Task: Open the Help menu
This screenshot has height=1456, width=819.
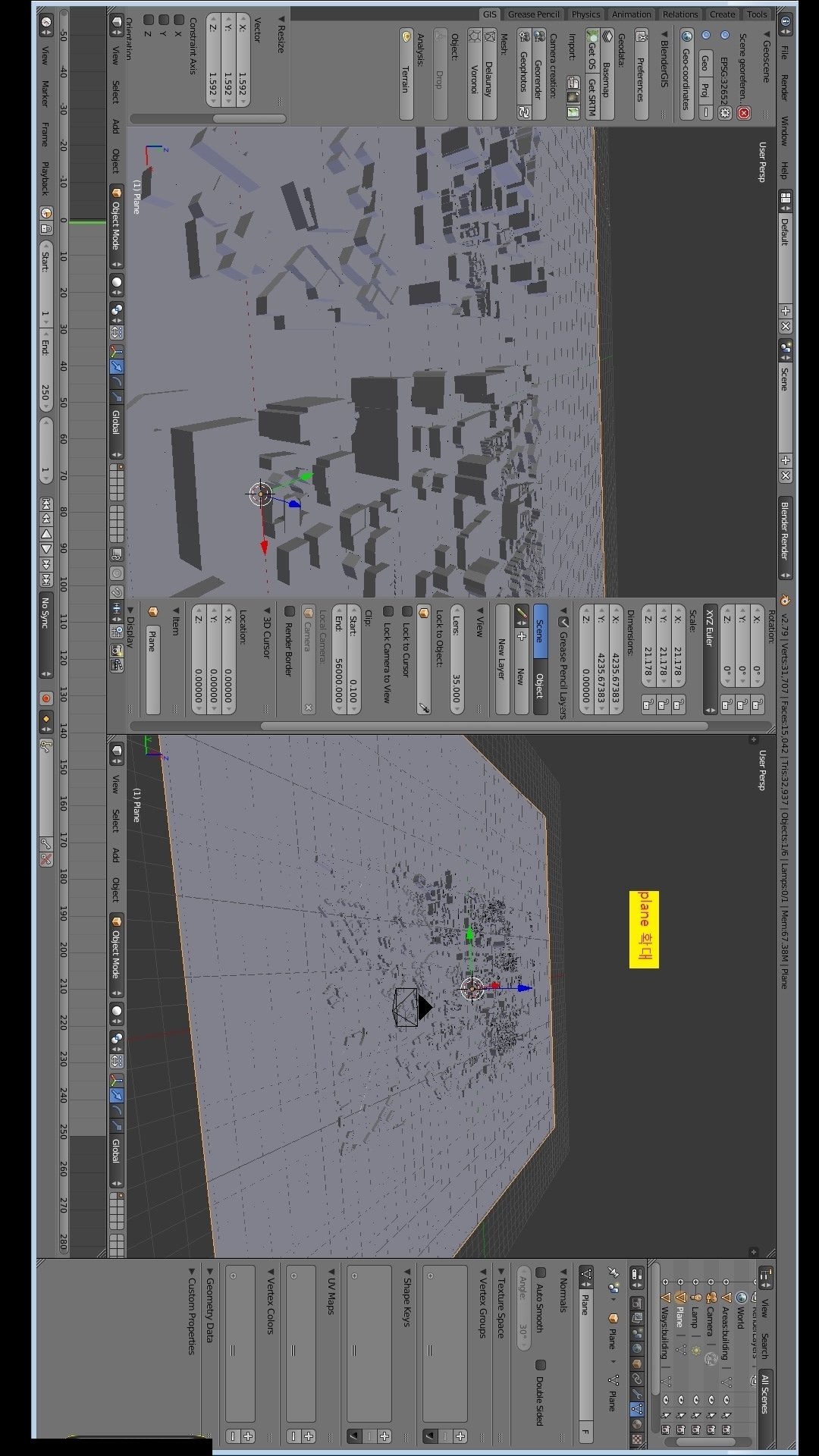Action: click(785, 170)
